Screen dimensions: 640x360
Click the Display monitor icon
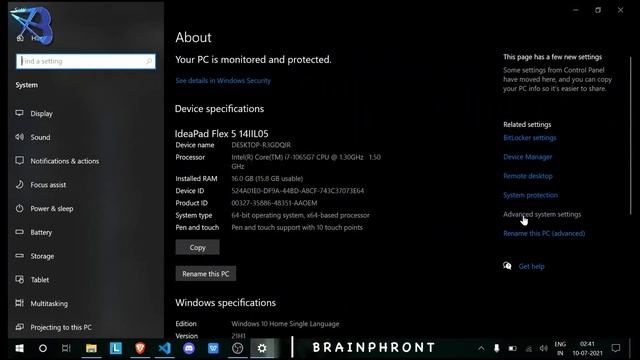[x=19, y=113]
